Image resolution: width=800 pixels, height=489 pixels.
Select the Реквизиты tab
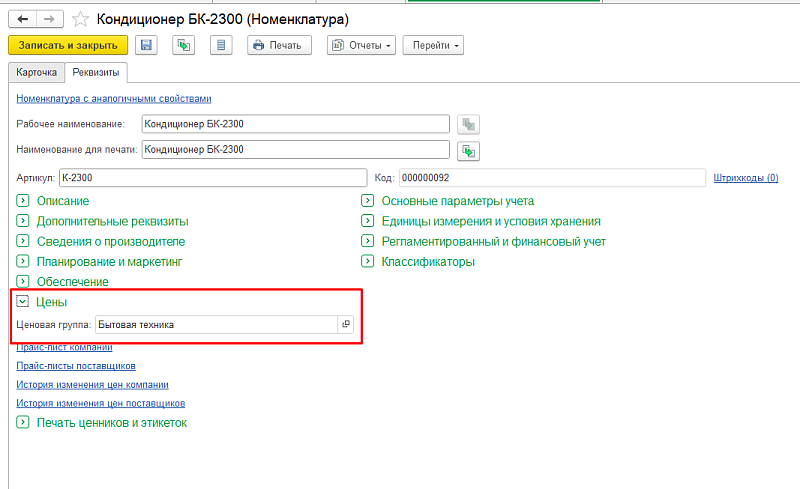point(95,73)
